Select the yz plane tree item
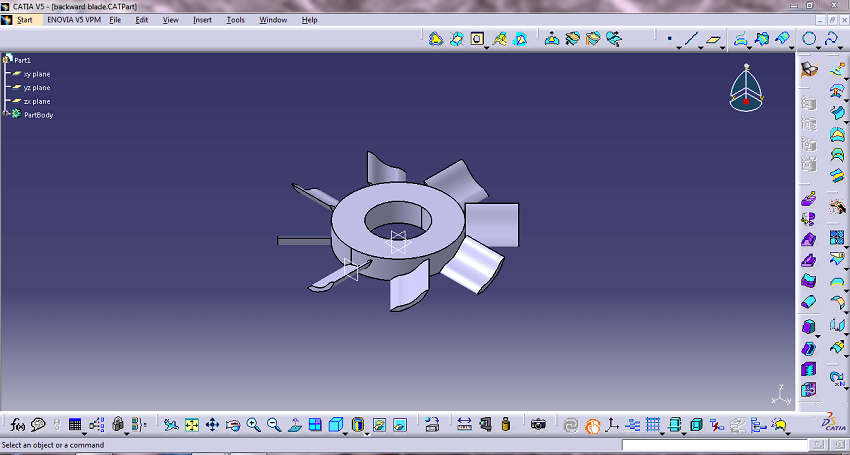The height and width of the screenshot is (455, 850). (x=37, y=87)
